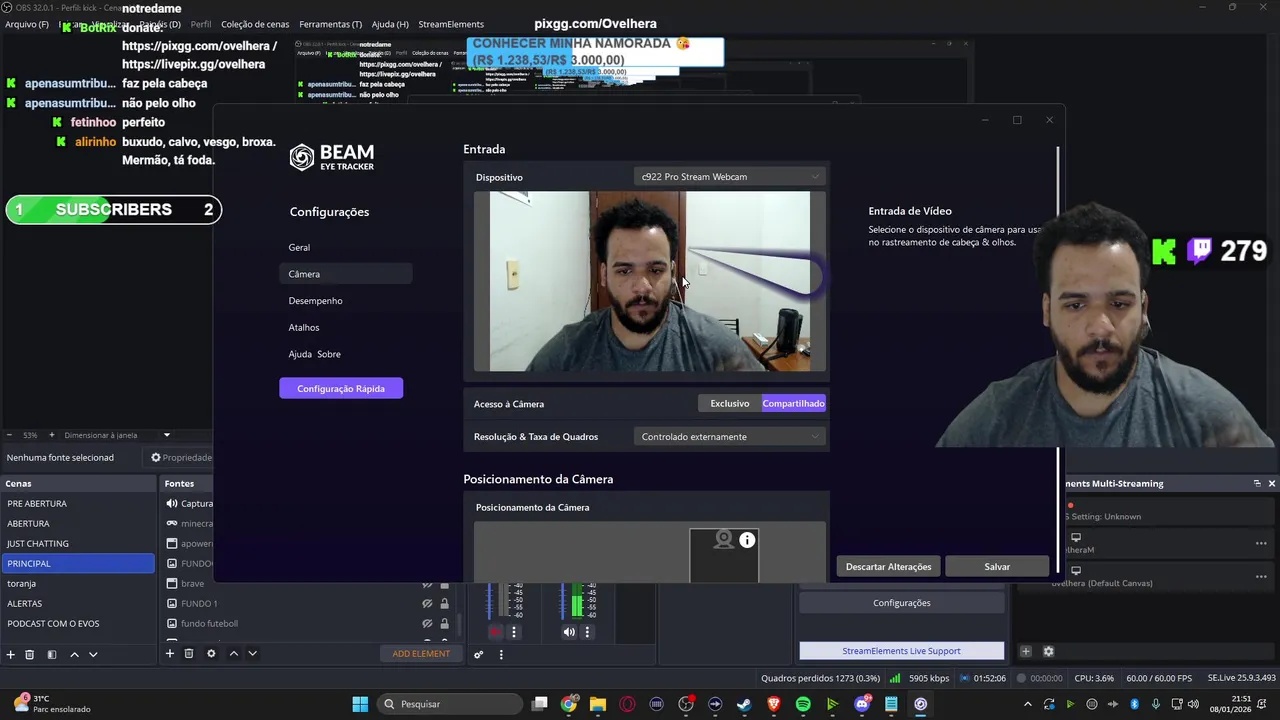Open Brave browser from the taskbar
Screen dimensions: 1280x720
pyautogui.click(x=774, y=704)
